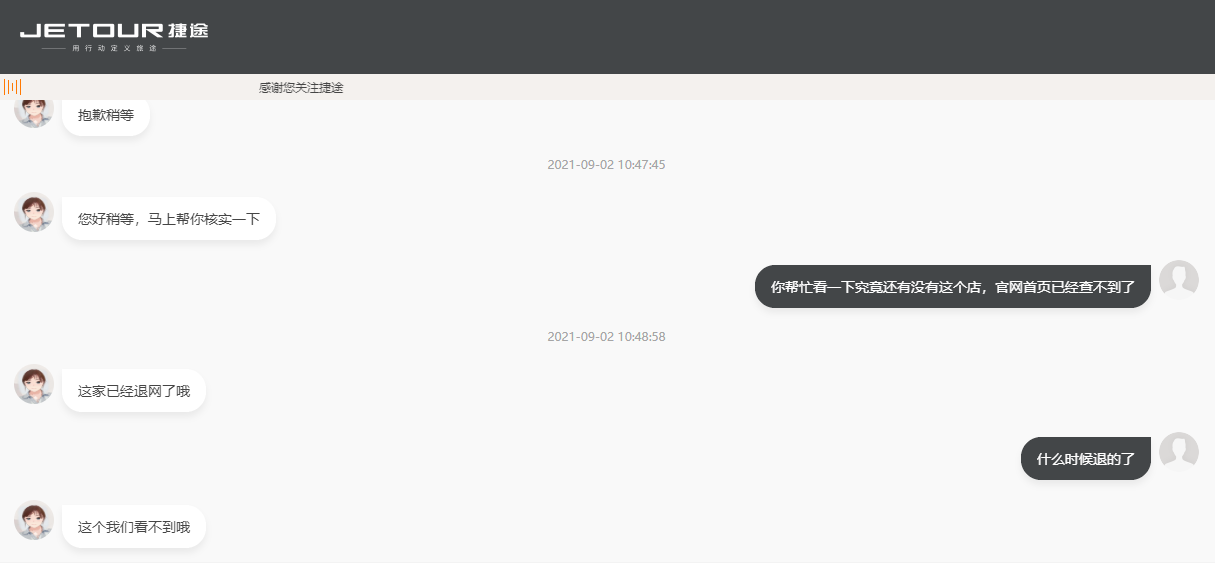Click the orange sound bars icon
This screenshot has width=1215, height=563.
coord(13,87)
